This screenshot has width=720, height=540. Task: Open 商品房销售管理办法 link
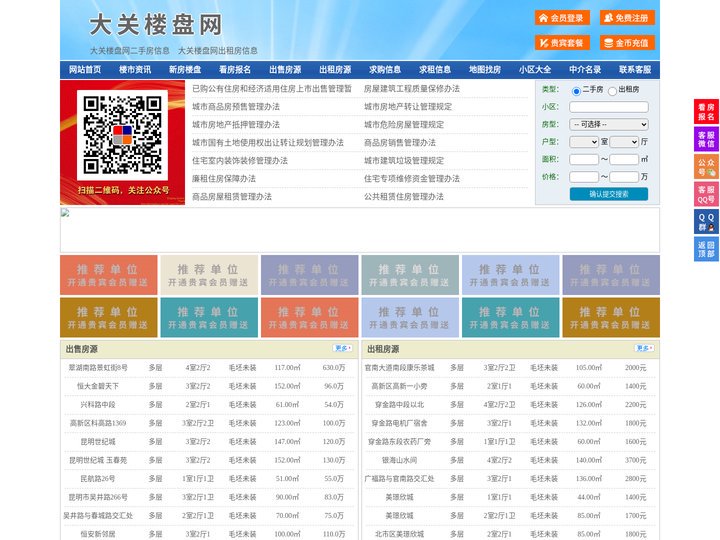click(400, 142)
